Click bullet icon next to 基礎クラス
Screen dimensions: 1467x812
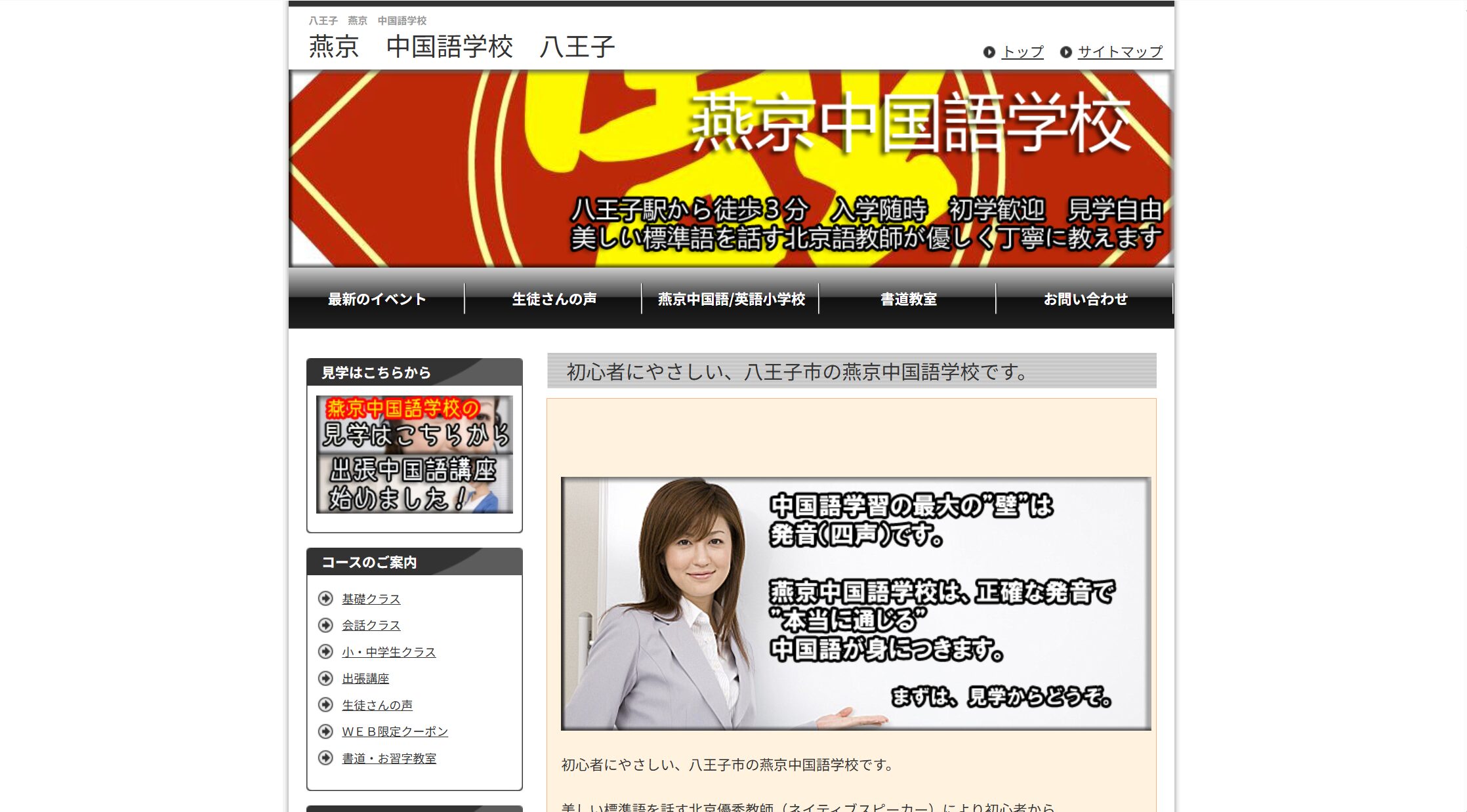click(325, 598)
